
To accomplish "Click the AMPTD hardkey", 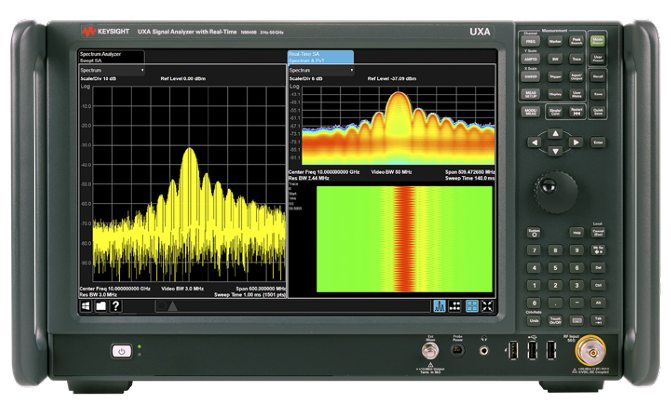I will pyautogui.click(x=531, y=59).
